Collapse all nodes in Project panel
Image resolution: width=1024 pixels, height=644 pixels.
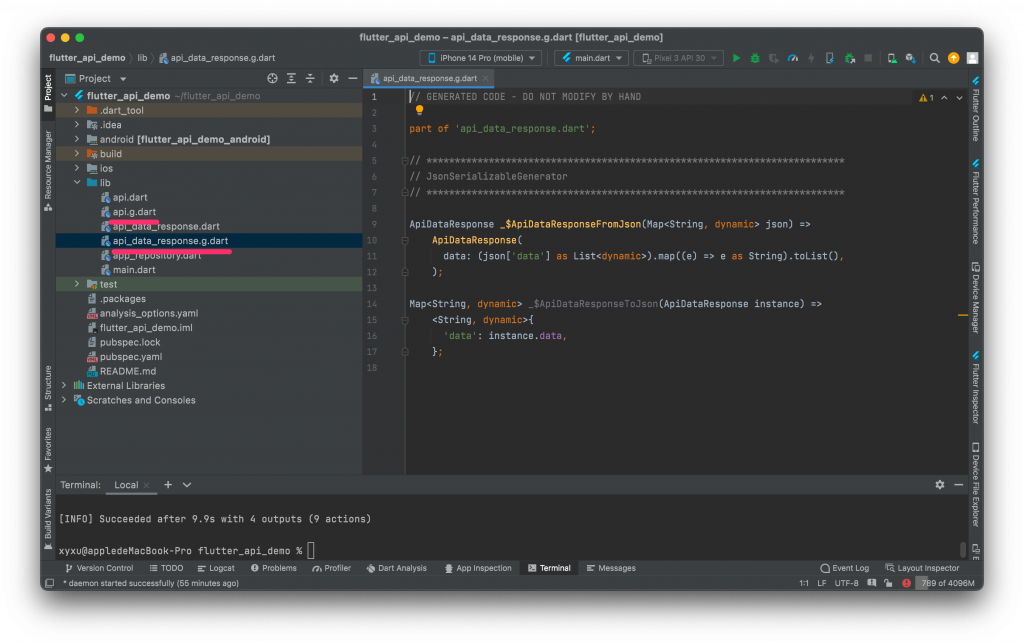click(x=310, y=78)
